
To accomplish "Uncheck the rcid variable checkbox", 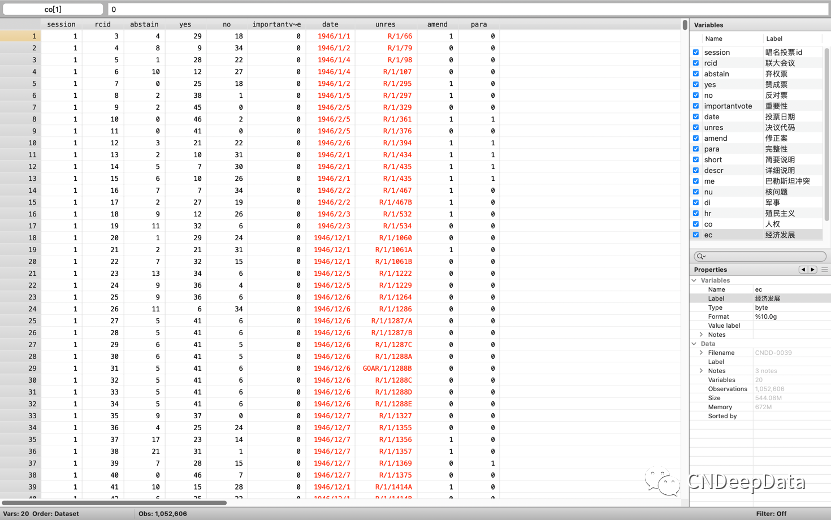I will pos(696,63).
